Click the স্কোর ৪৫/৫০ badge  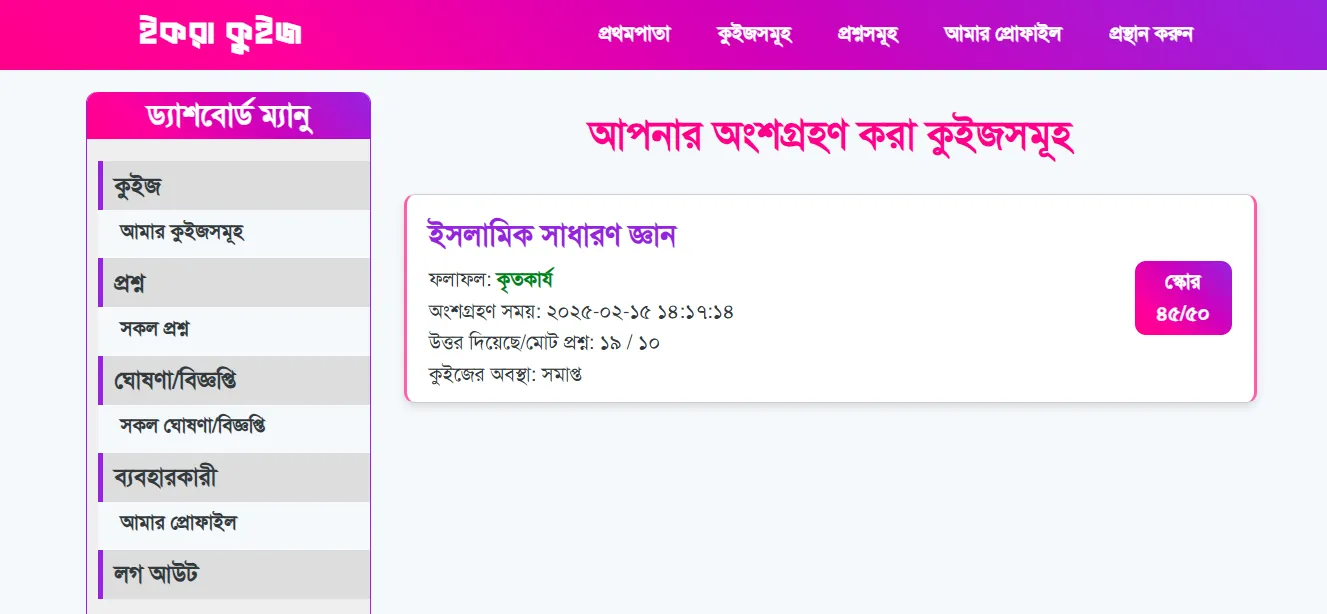(x=1182, y=298)
